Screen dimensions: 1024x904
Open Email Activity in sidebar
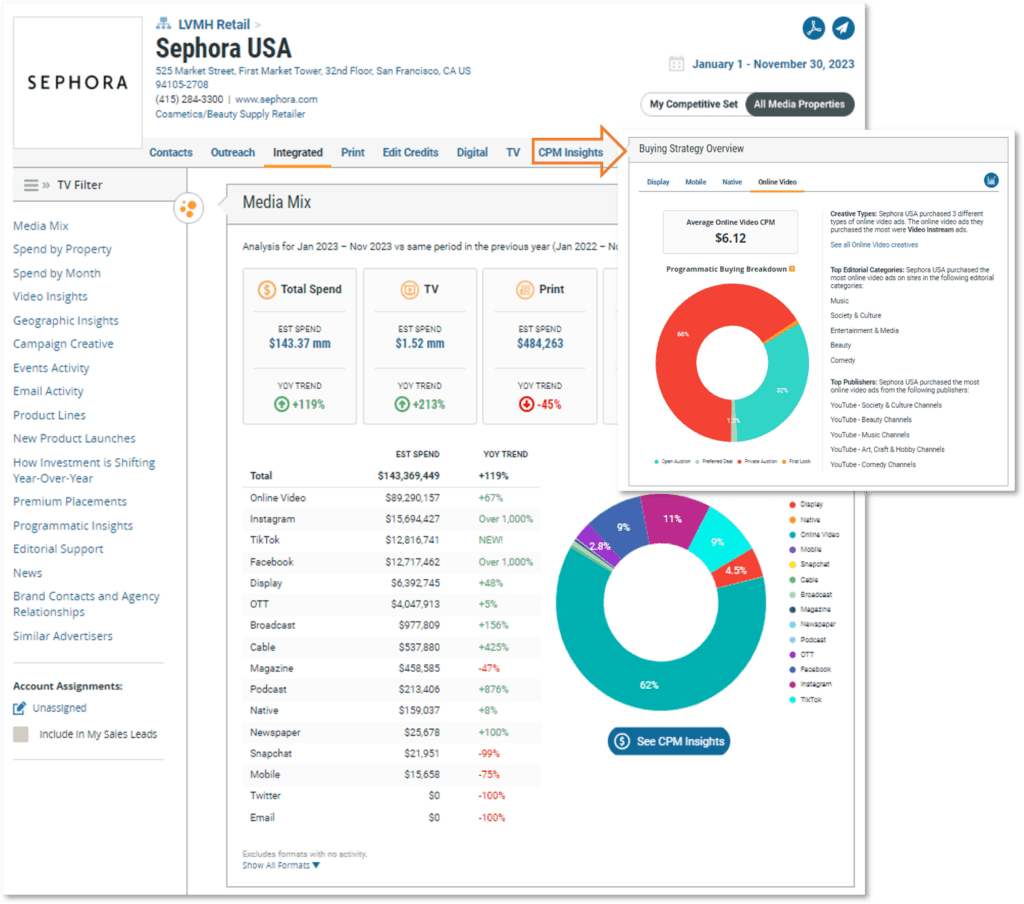tap(48, 391)
